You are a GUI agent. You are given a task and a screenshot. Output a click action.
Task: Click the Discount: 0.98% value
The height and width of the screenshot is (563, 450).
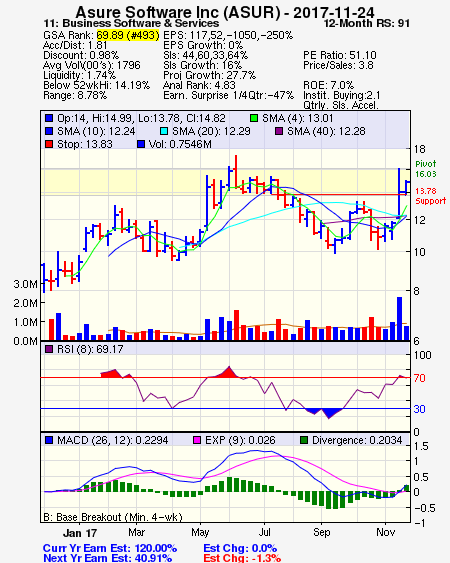[81, 55]
